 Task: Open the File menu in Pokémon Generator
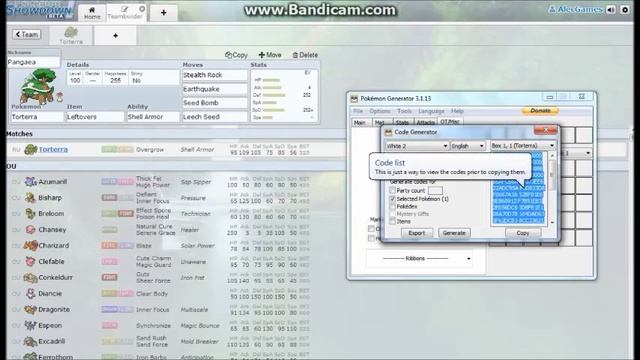[358, 111]
